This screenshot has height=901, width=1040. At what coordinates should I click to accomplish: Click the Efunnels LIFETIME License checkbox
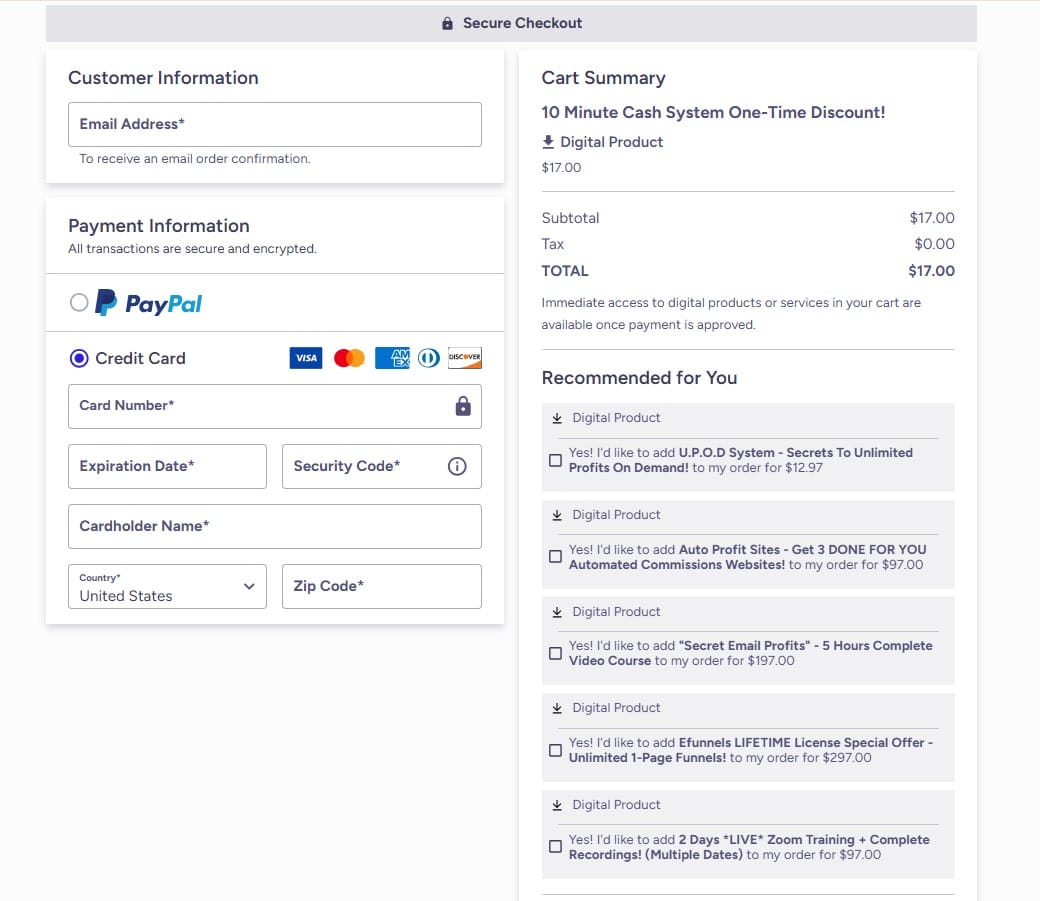coord(555,750)
